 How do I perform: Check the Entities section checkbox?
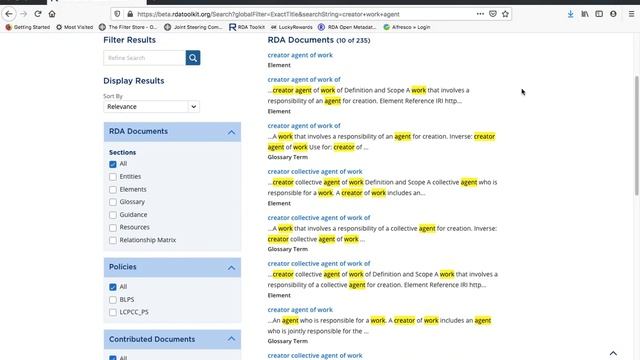[113, 177]
